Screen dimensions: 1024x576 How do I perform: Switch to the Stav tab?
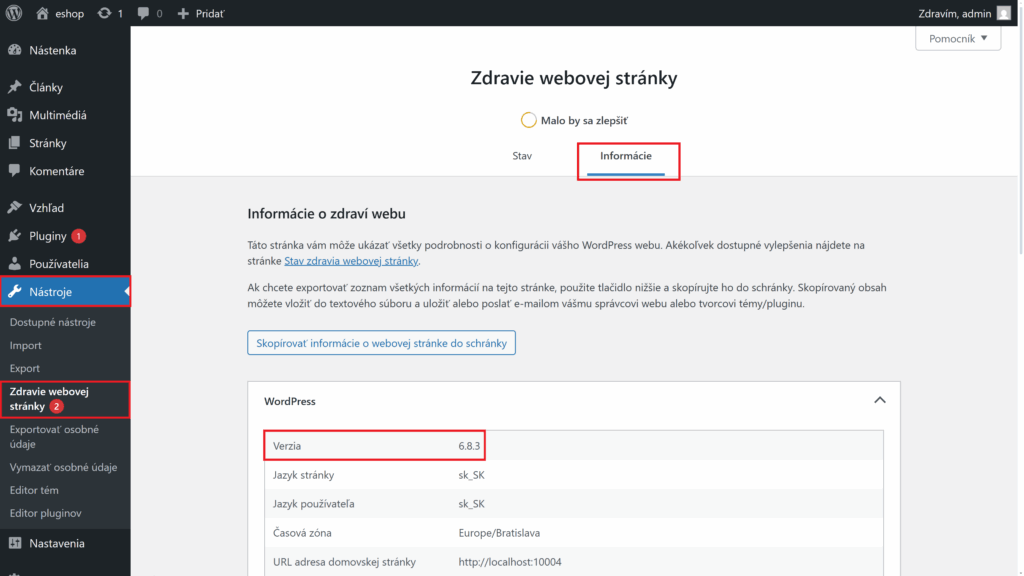coord(521,155)
